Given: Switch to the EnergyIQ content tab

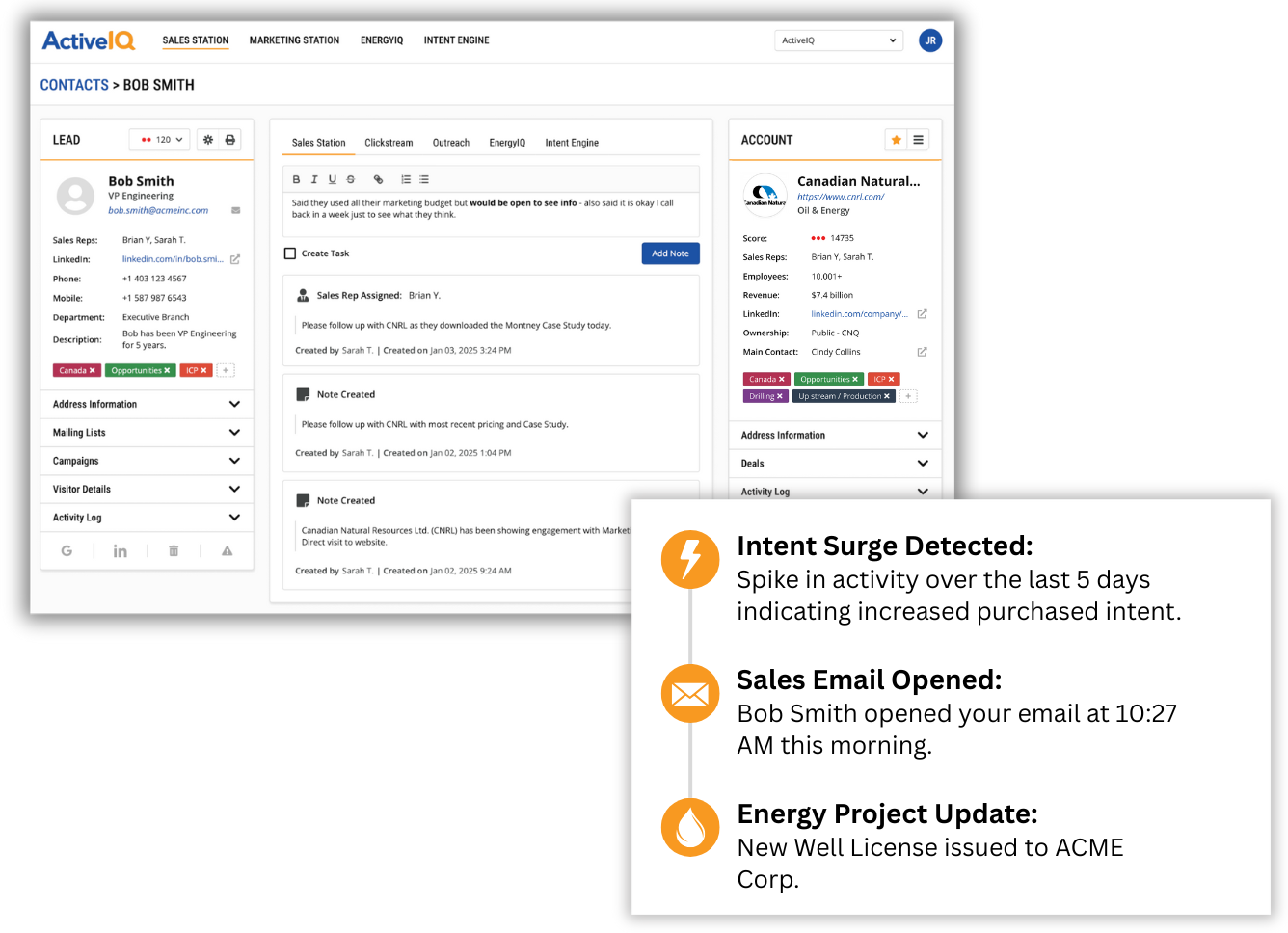Looking at the screenshot, I should pos(507,143).
